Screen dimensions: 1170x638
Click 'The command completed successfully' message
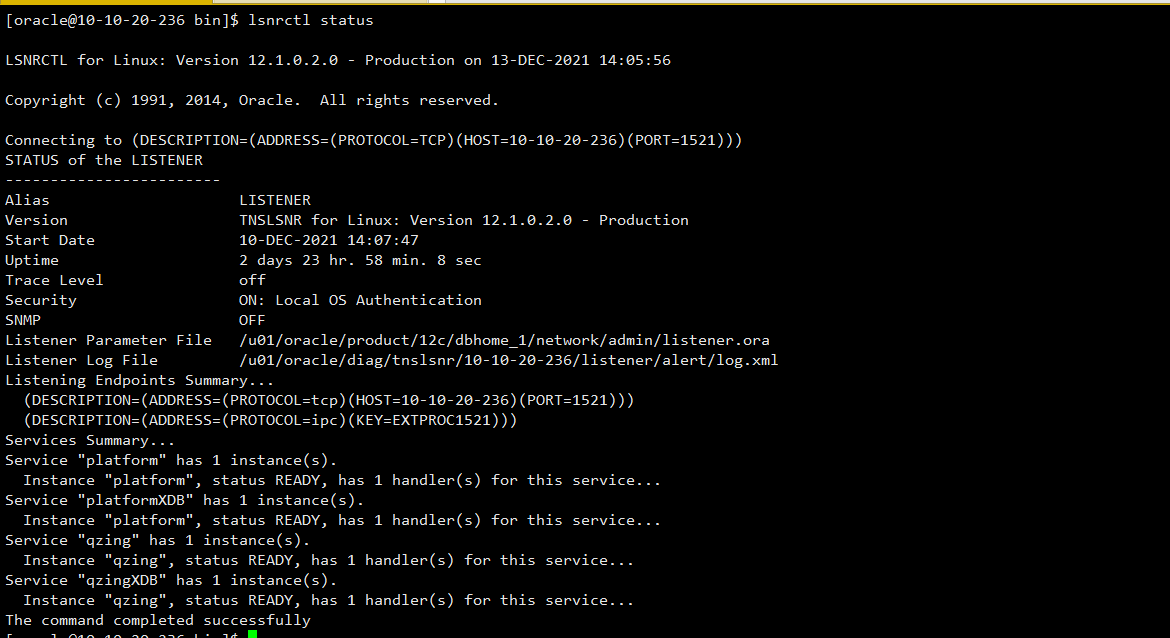[x=157, y=620]
